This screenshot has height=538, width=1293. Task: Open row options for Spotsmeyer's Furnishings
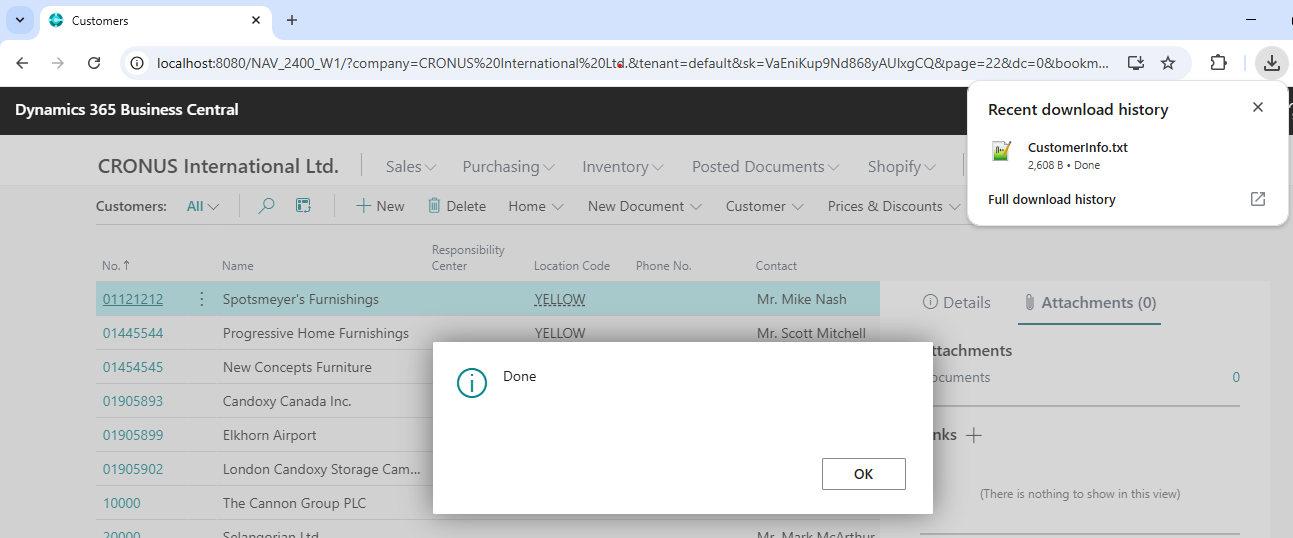[202, 299]
